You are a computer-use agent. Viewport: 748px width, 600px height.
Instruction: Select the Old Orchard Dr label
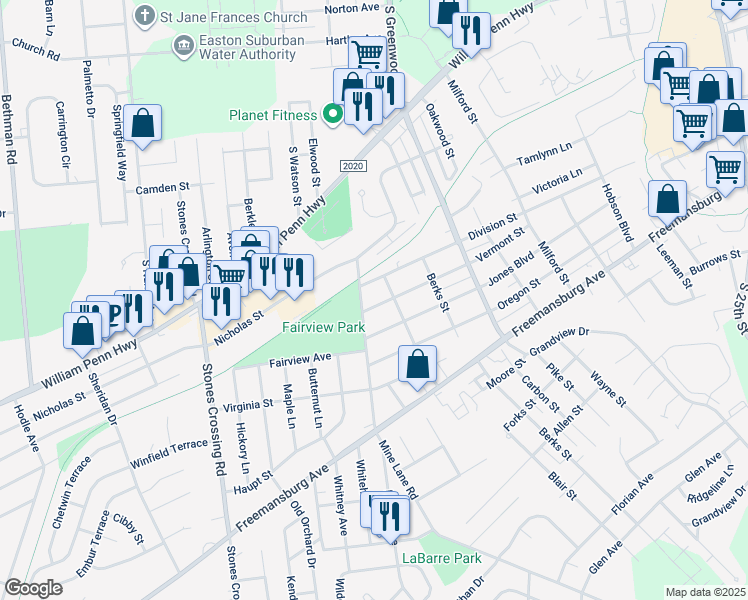click(303, 535)
